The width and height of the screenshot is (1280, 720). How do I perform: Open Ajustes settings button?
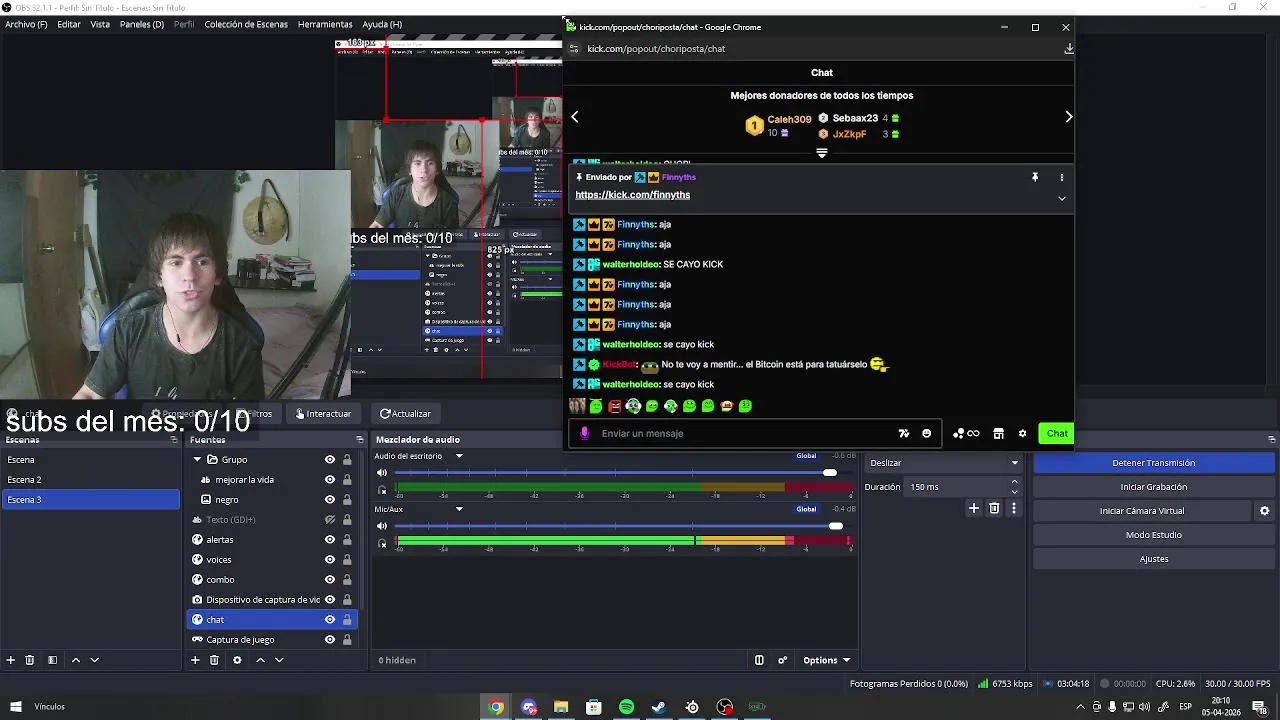pyautogui.click(x=1153, y=559)
